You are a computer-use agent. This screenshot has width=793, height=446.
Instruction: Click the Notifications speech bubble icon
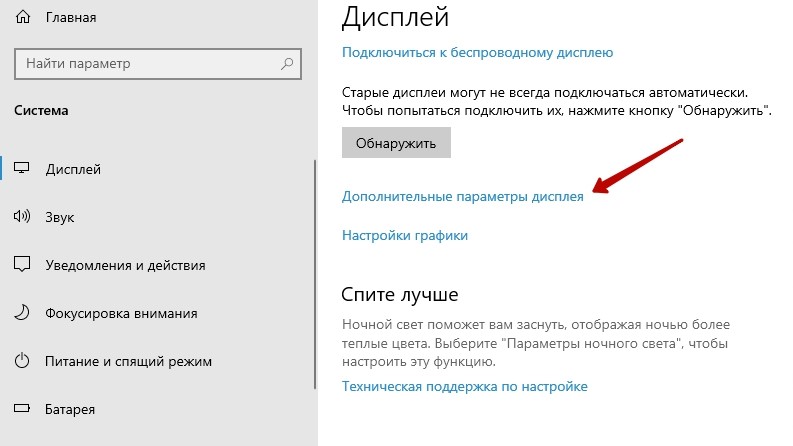[x=22, y=264]
